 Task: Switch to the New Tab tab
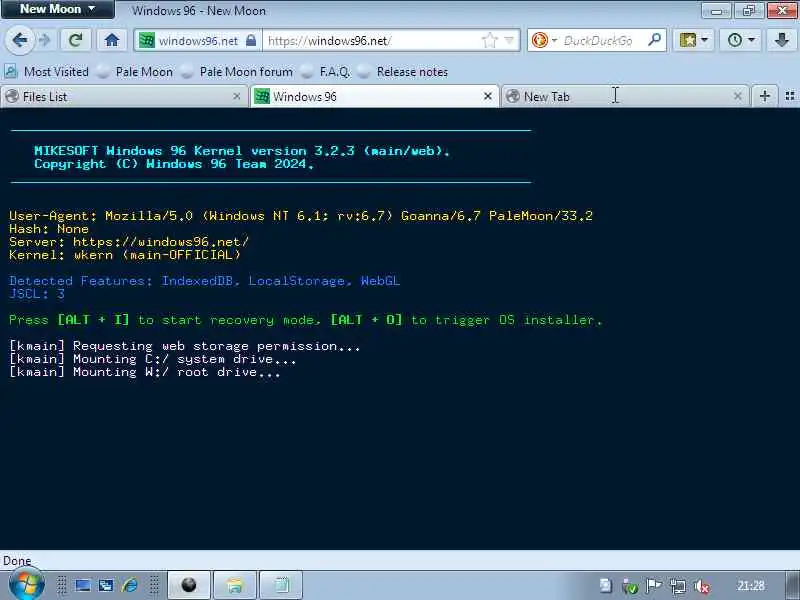coord(625,96)
